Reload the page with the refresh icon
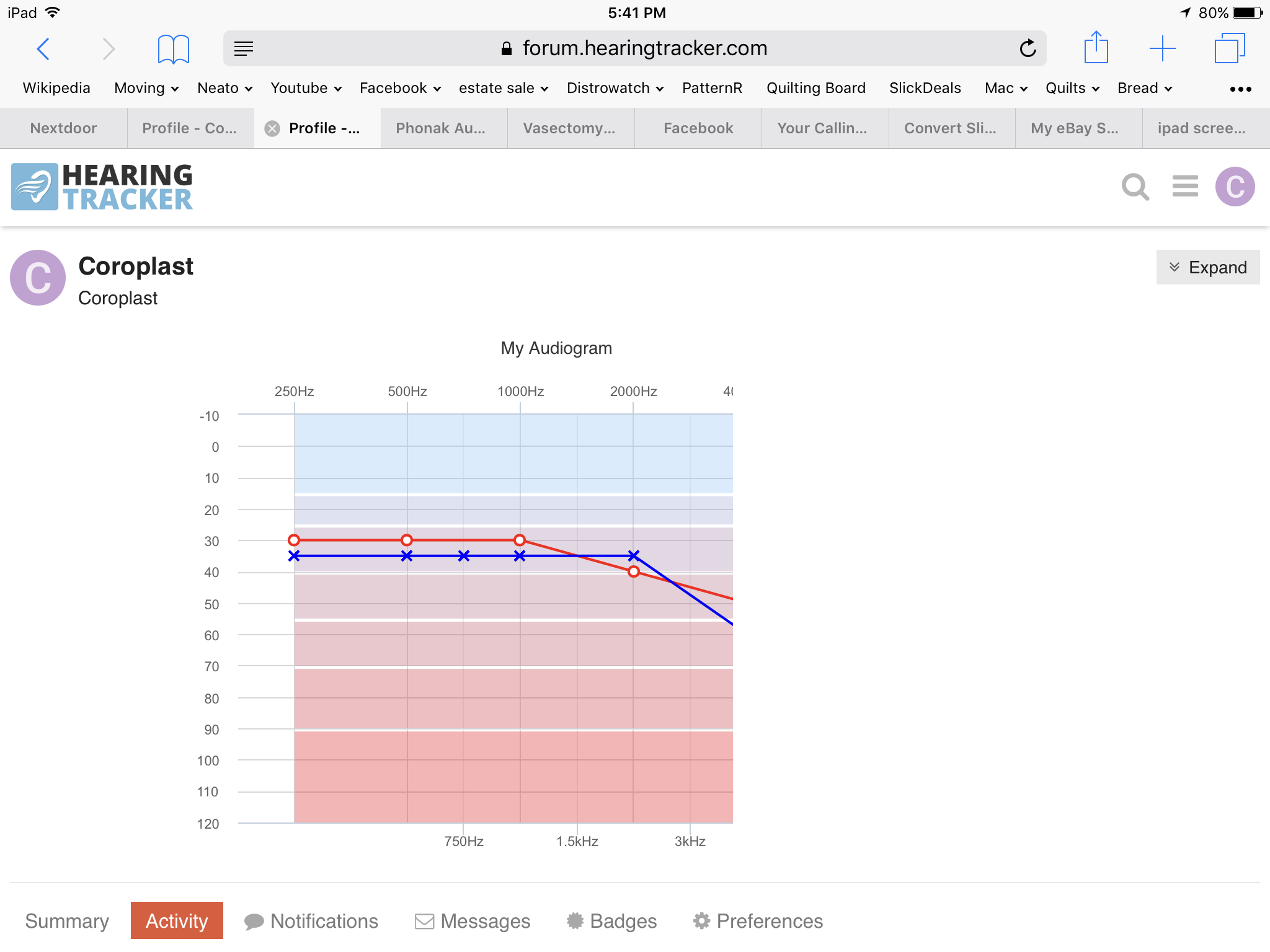This screenshot has height=952, width=1270. 1028,48
